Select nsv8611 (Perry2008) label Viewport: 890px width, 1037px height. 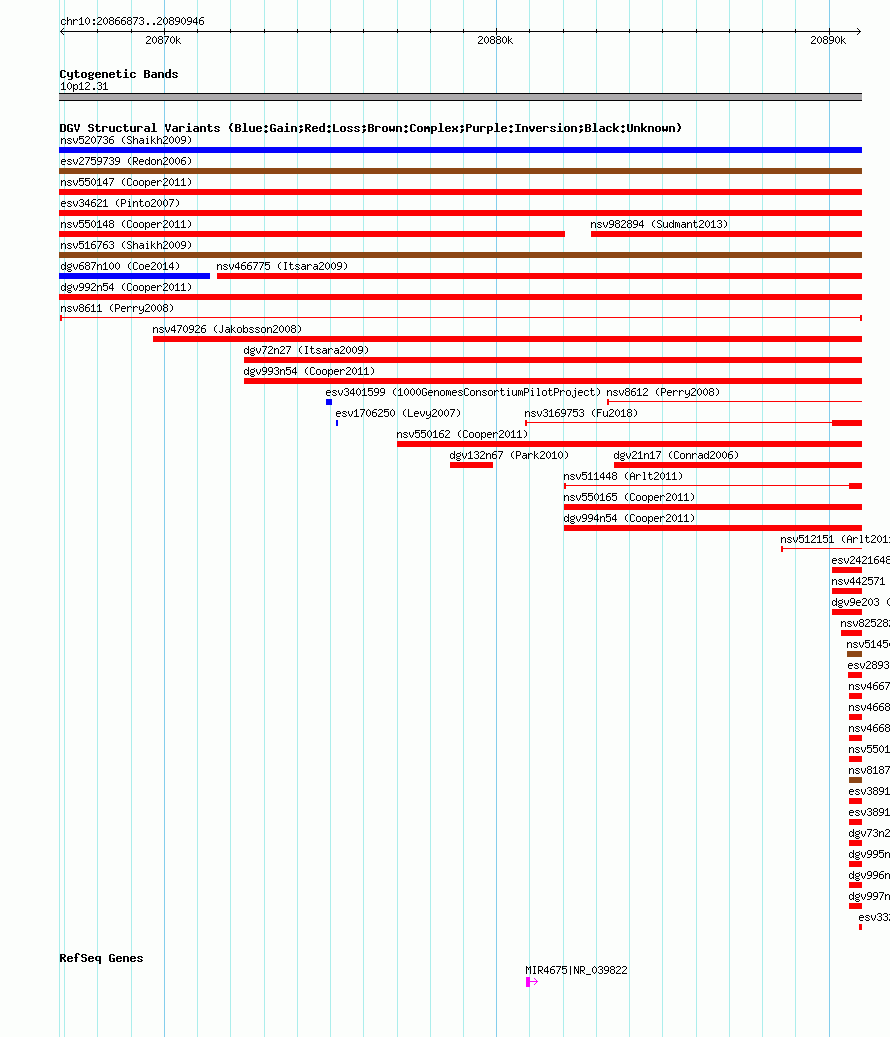coord(116,308)
